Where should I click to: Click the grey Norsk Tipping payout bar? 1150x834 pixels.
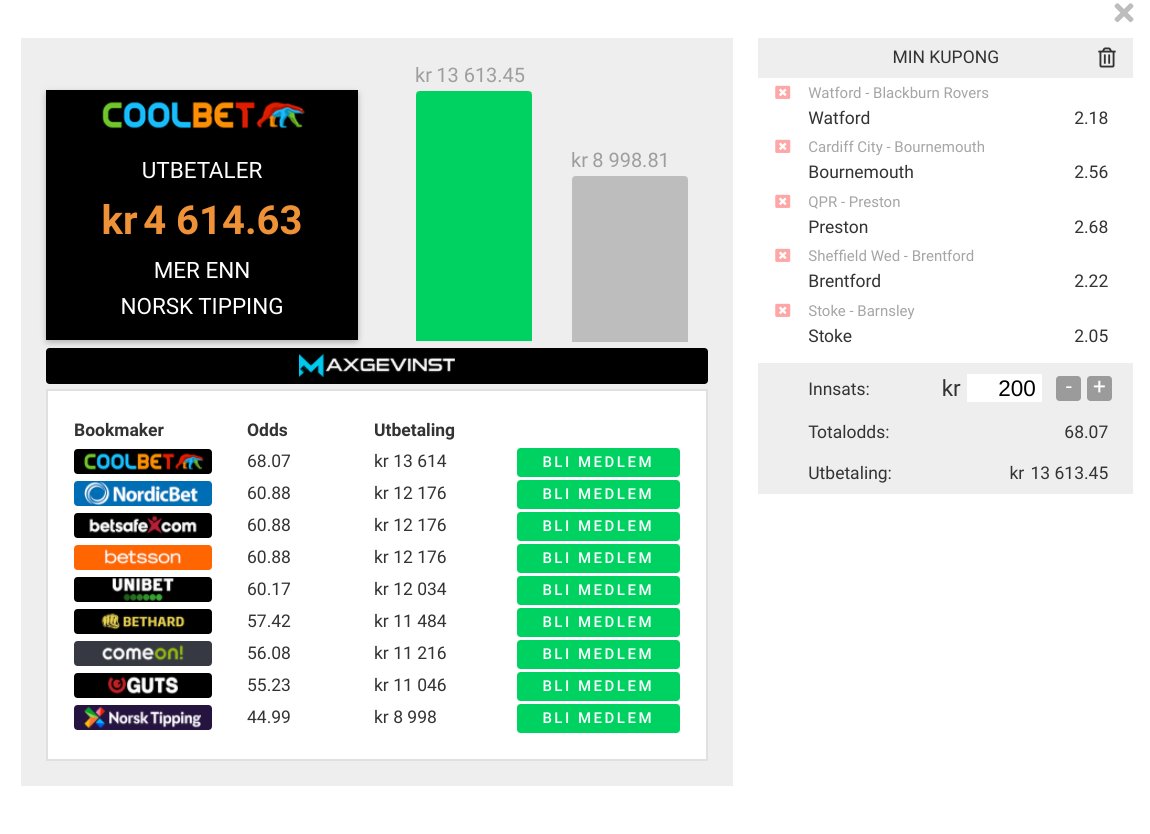point(630,258)
